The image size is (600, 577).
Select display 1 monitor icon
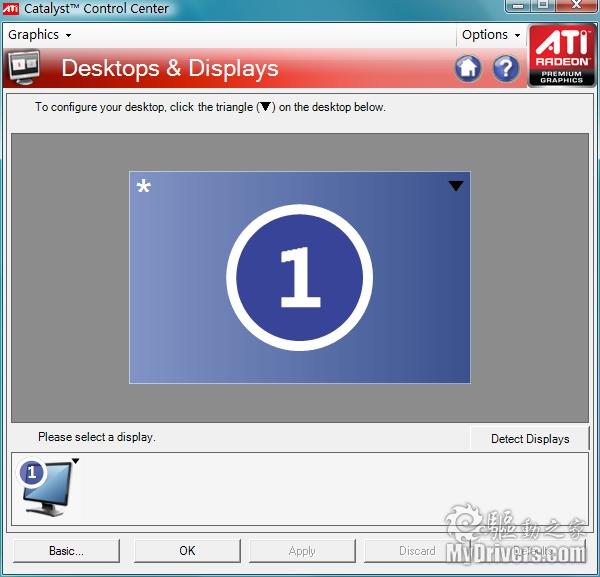(46, 487)
